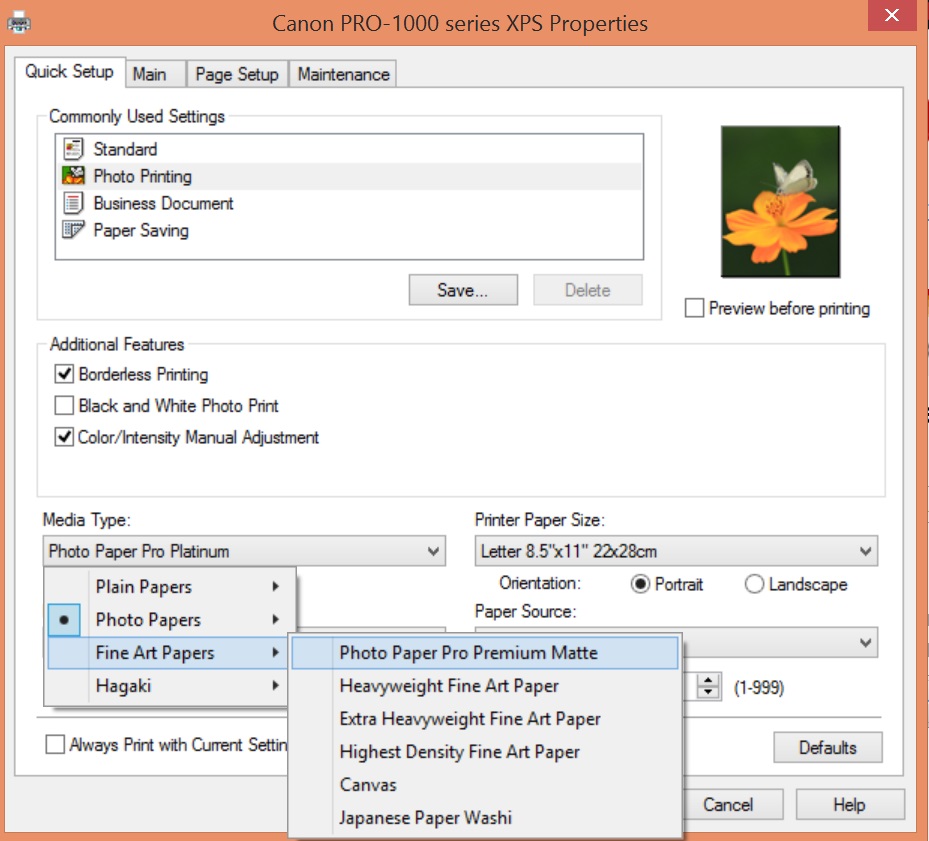Select Photo Printing text in settings list
Image resolution: width=929 pixels, height=841 pixels.
(142, 176)
